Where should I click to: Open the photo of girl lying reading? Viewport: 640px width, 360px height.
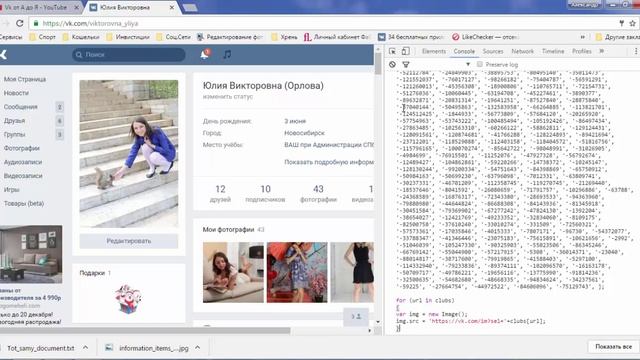(233, 272)
